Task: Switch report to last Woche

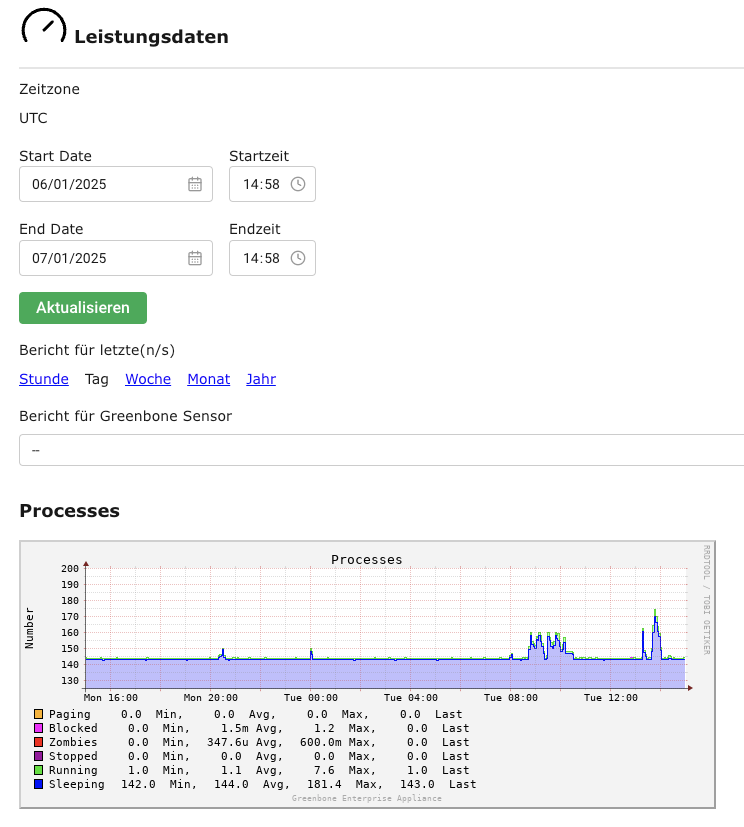Action: (148, 379)
